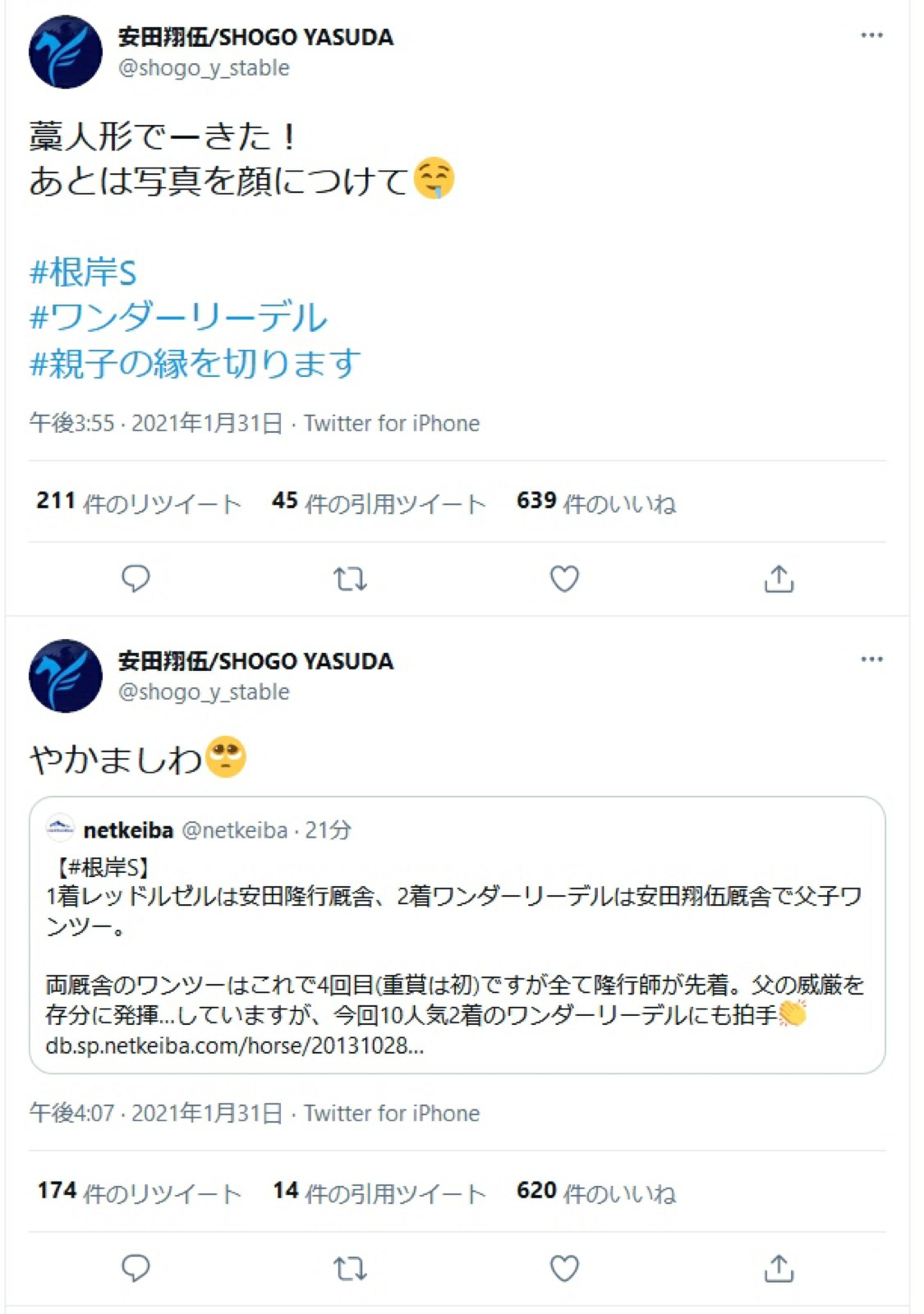Open profile avatar of first tweet
The width and height of the screenshot is (924, 1314).
(x=66, y=52)
